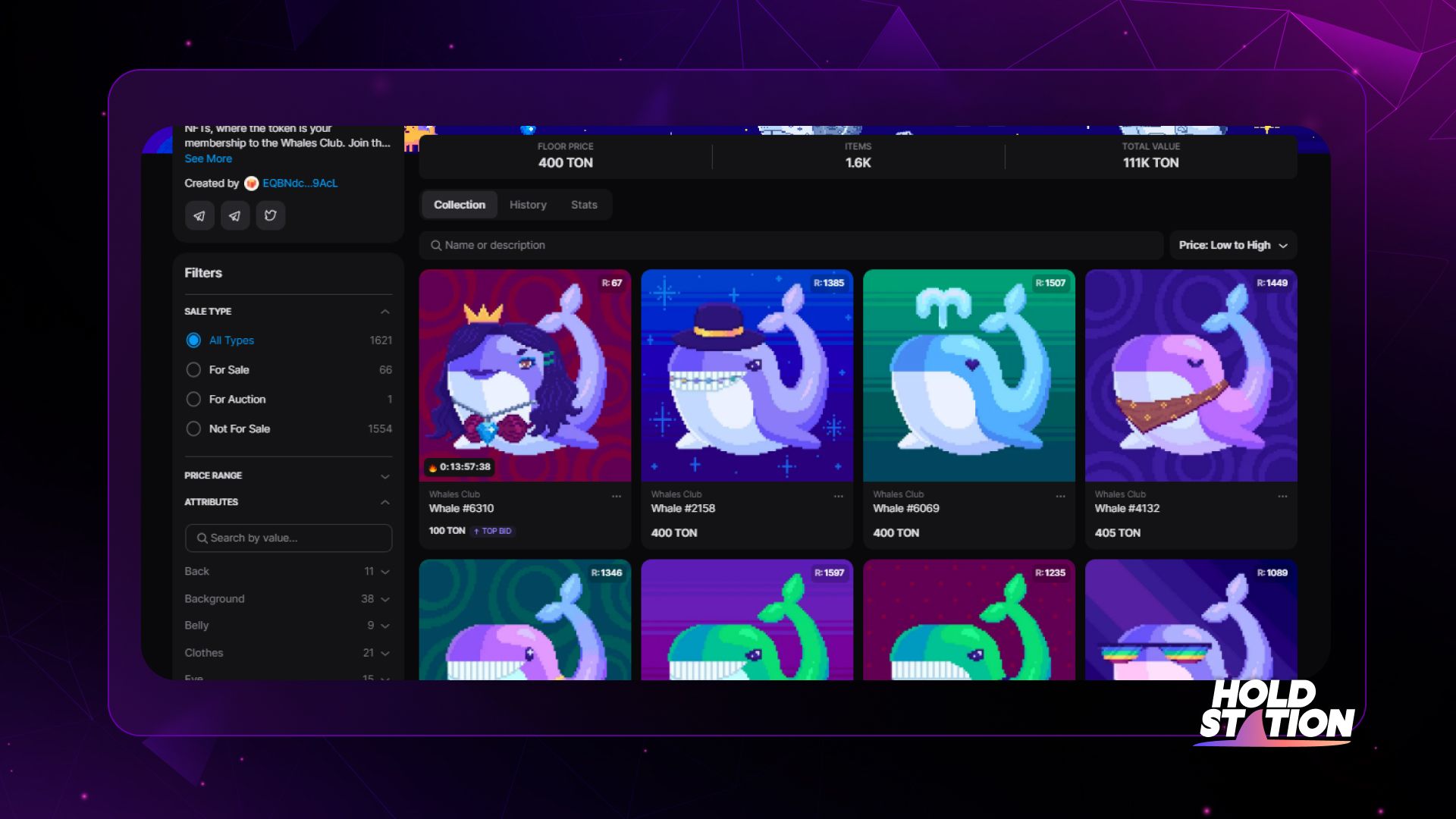Open the three-dot menu for Whale #6310
Viewport: 1456px width, 819px height.
coord(617,497)
